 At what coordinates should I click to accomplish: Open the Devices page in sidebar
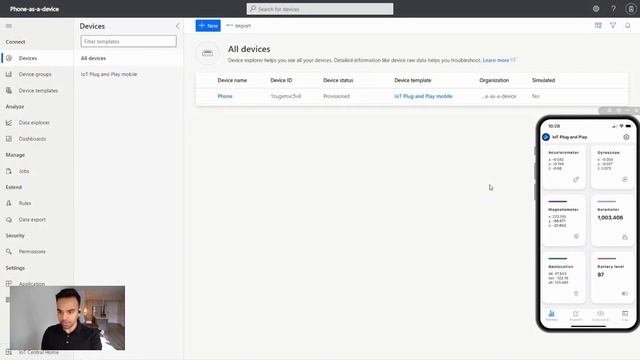pos(37,58)
